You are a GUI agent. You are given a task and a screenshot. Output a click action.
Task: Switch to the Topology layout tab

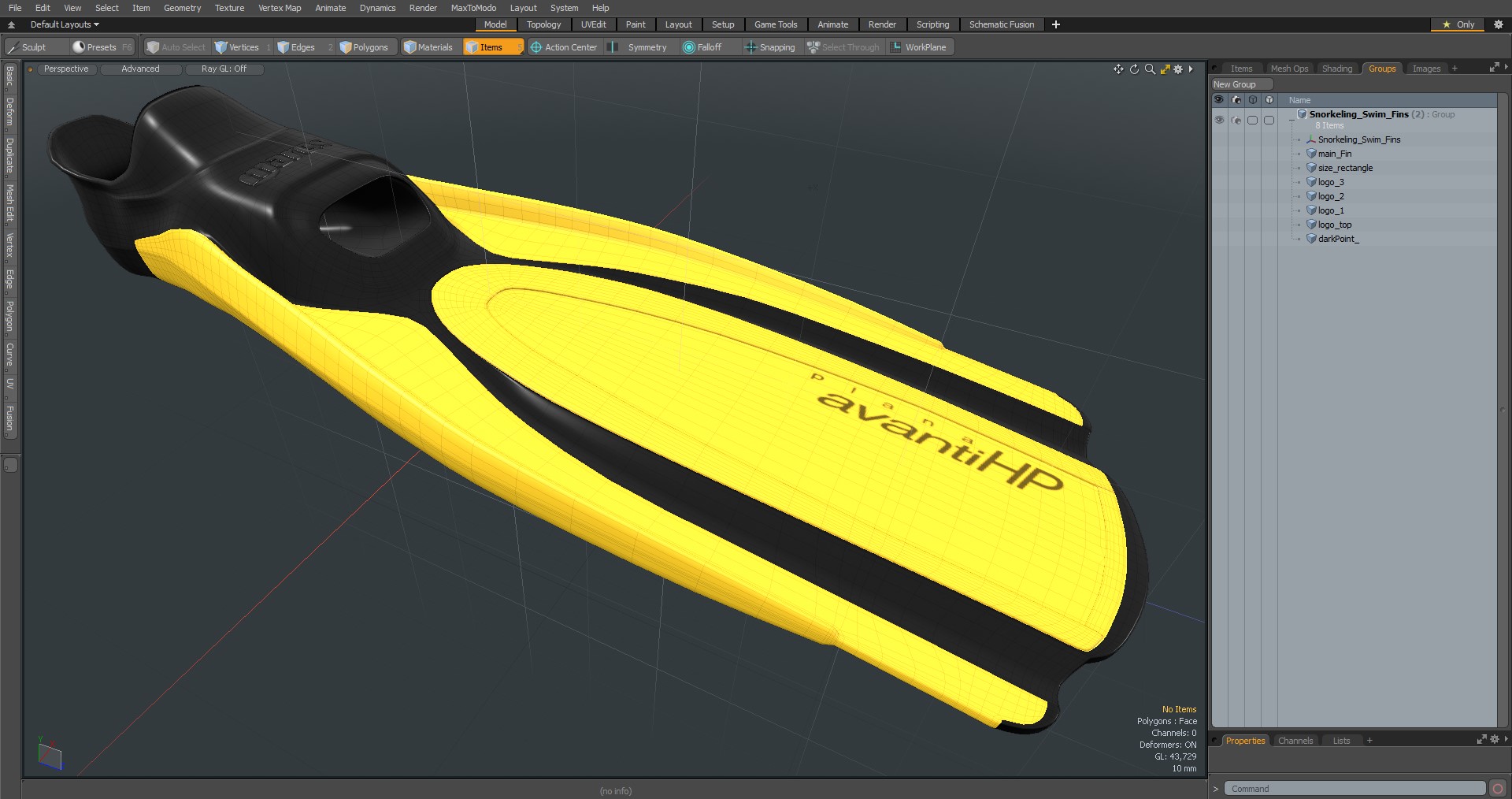[544, 24]
